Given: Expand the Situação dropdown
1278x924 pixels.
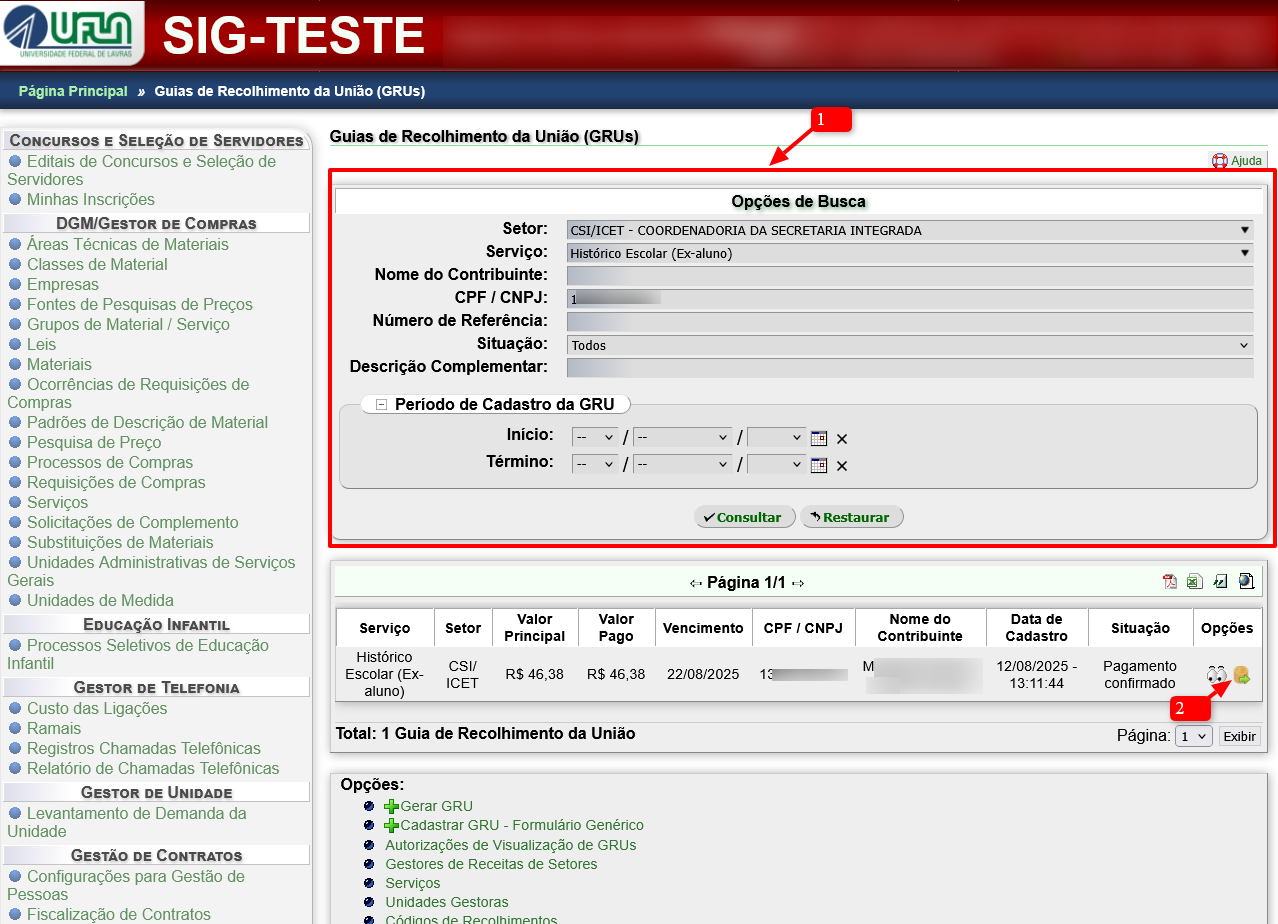Looking at the screenshot, I should tap(909, 345).
